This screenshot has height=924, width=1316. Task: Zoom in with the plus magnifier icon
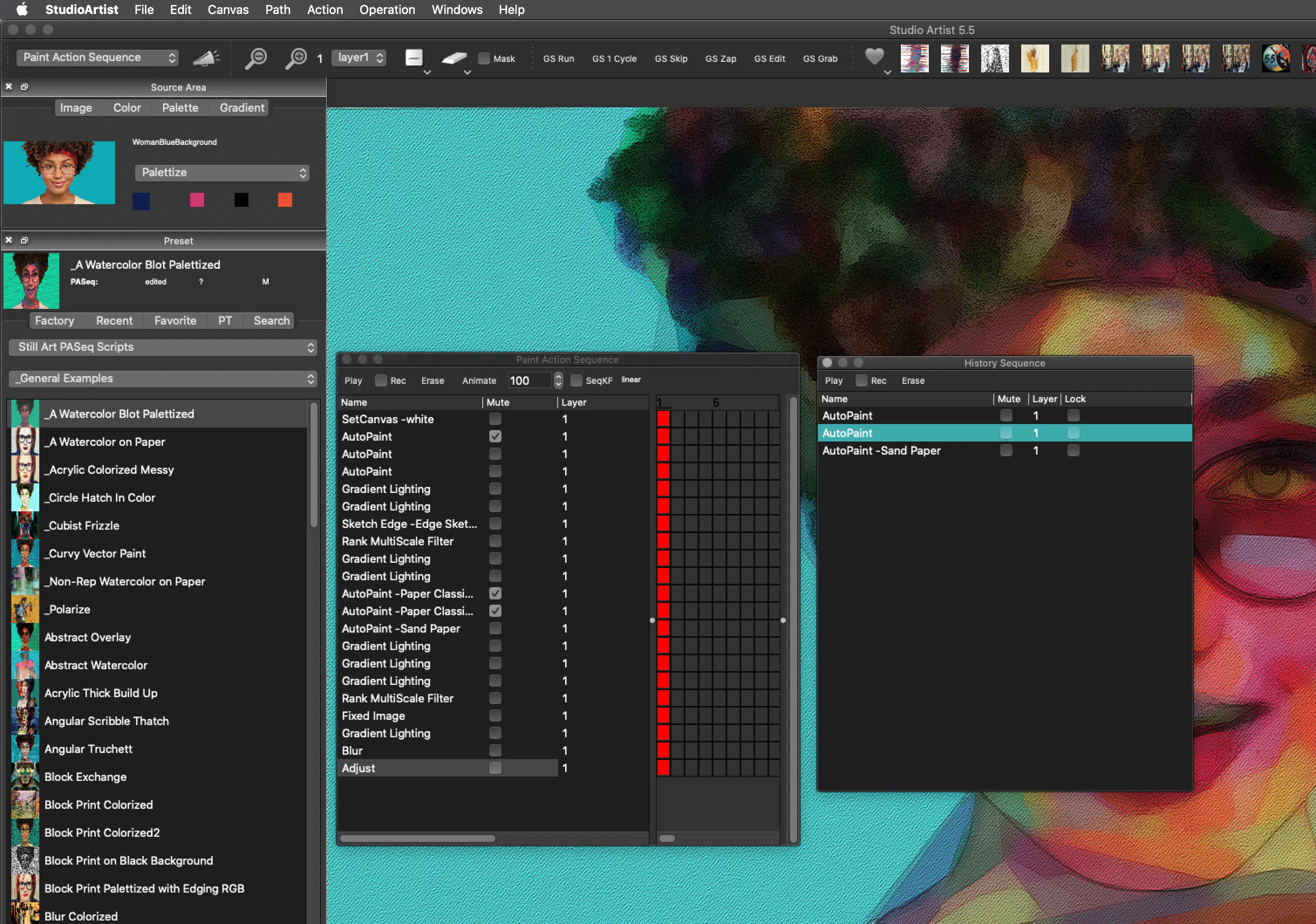pos(296,58)
